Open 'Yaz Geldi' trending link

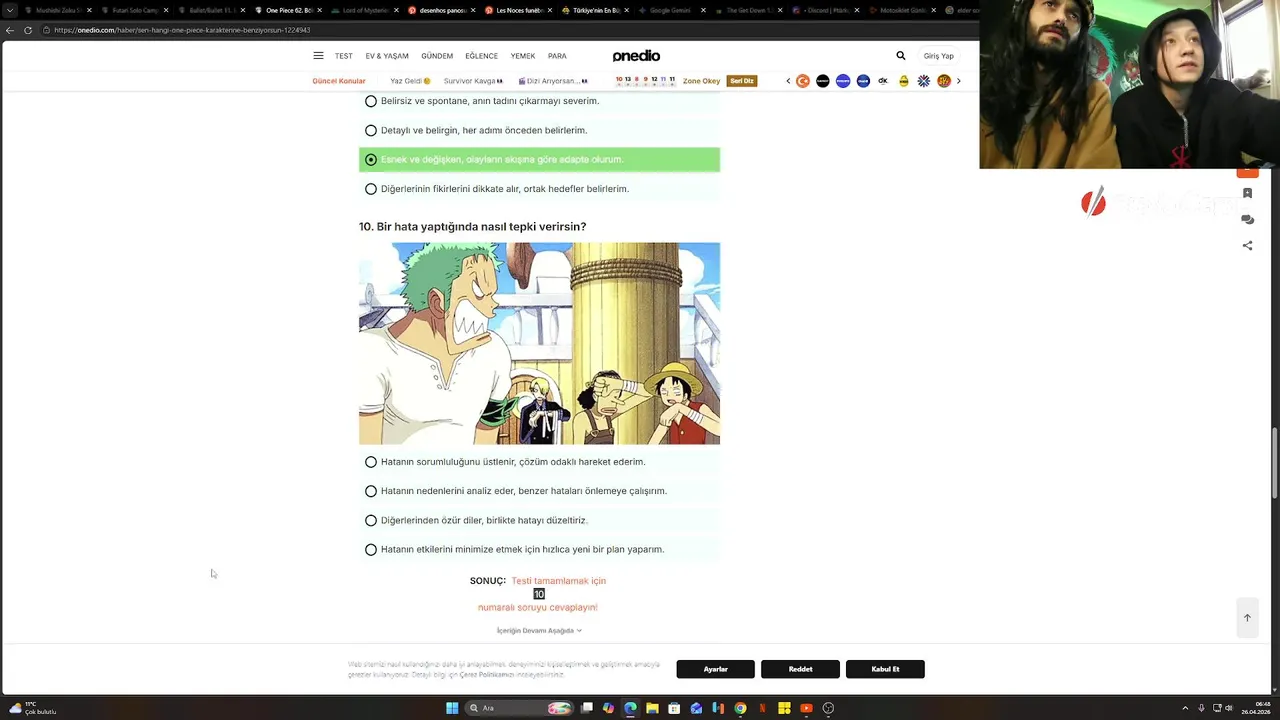tap(410, 81)
